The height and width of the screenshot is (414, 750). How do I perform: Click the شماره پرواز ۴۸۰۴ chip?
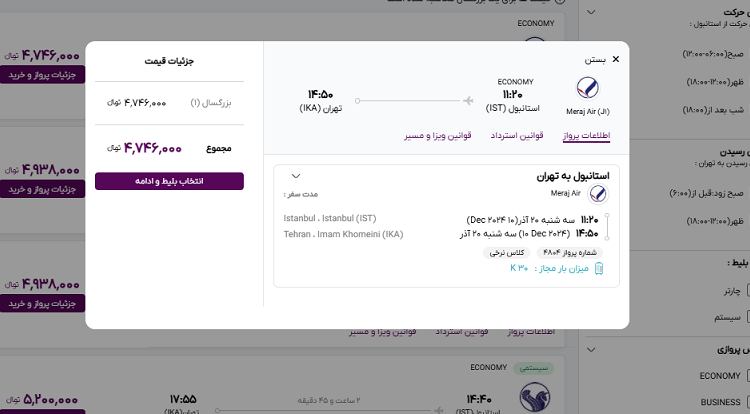[x=570, y=252]
